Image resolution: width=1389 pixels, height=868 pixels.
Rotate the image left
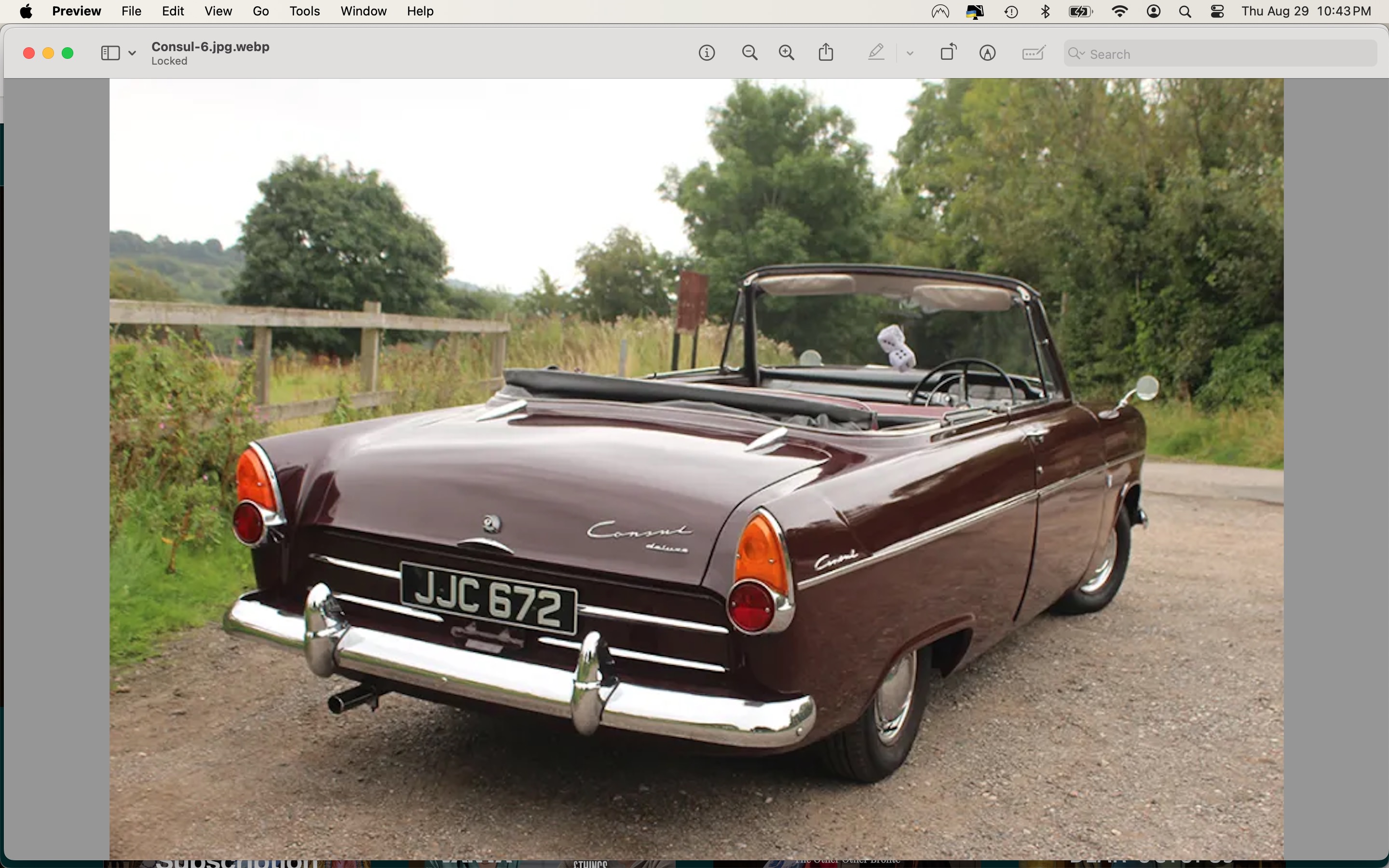point(948,53)
